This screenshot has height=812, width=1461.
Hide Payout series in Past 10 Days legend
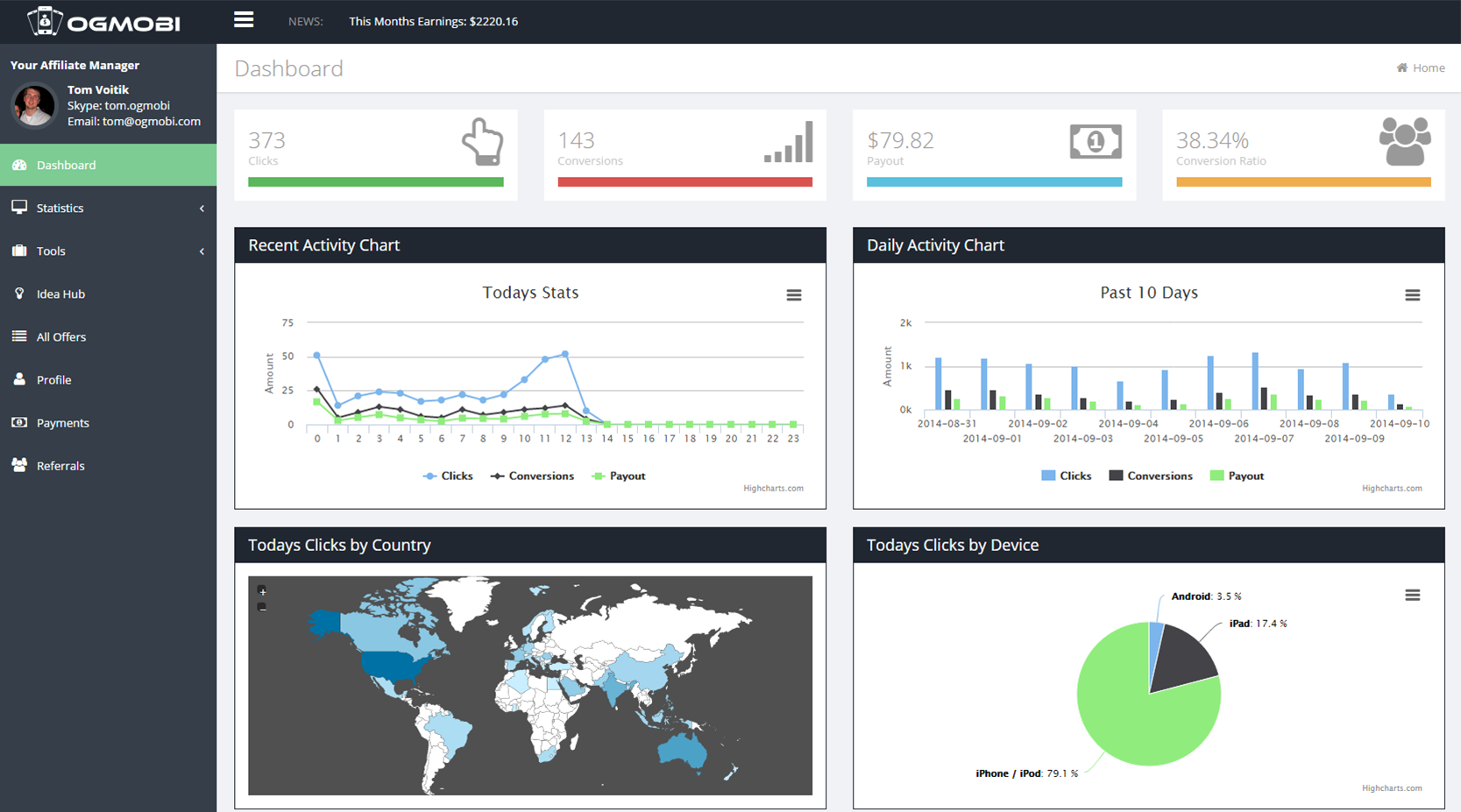1237,476
